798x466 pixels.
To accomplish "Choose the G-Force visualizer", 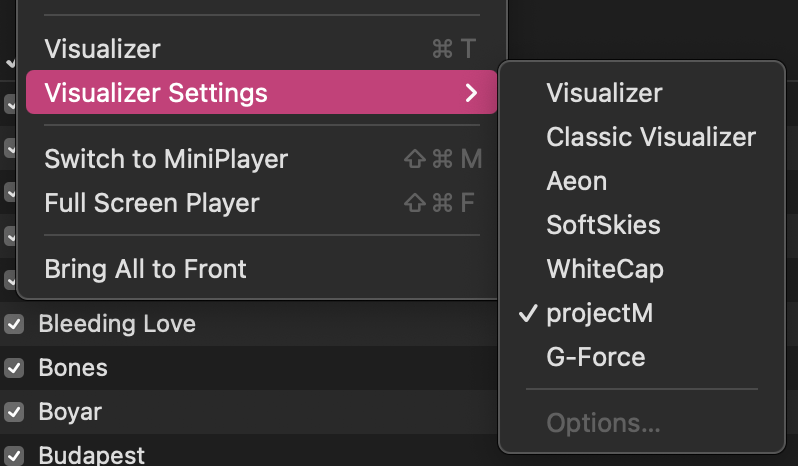I will (596, 357).
